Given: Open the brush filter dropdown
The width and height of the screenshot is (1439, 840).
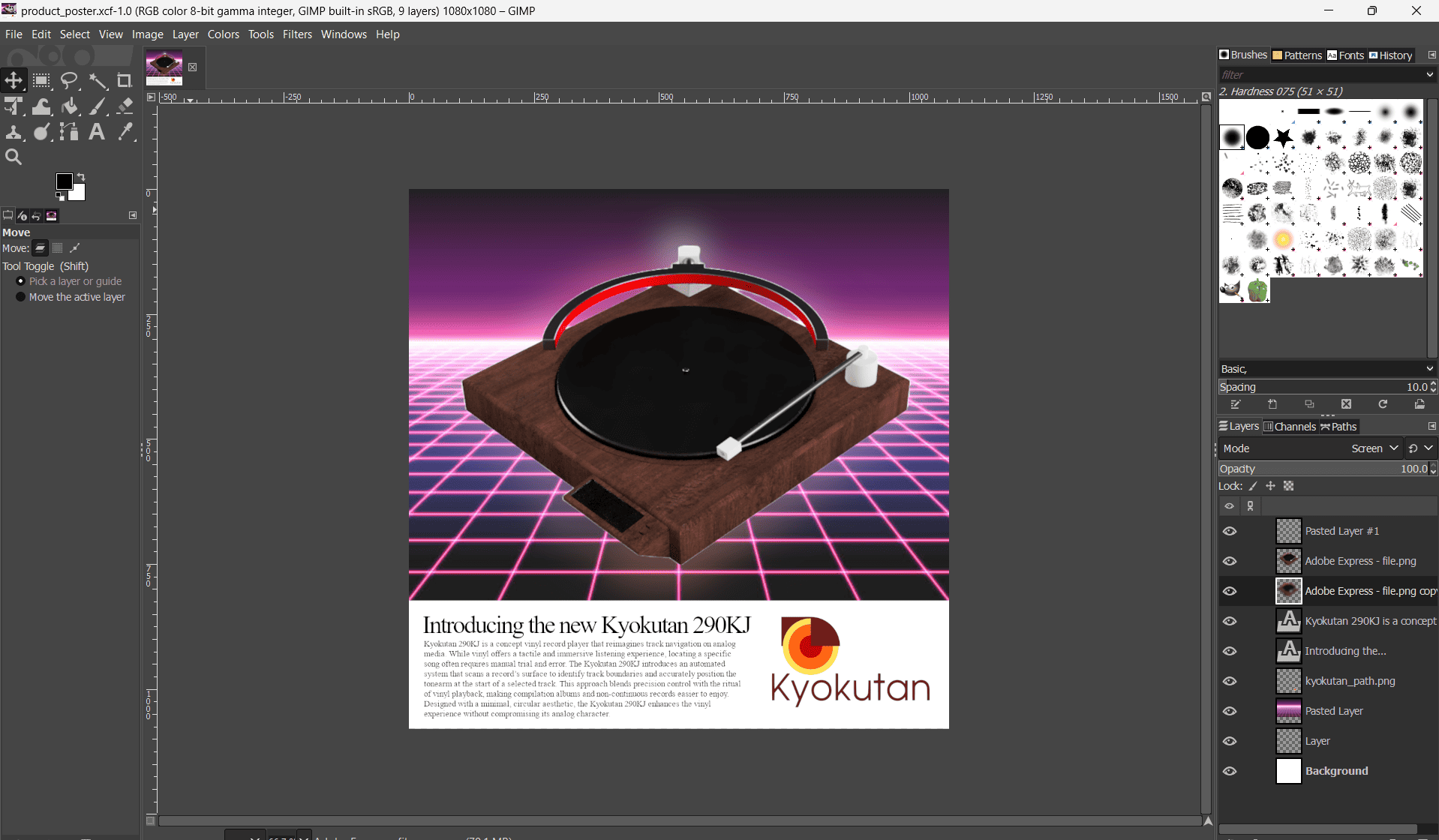Looking at the screenshot, I should pos(1429,74).
